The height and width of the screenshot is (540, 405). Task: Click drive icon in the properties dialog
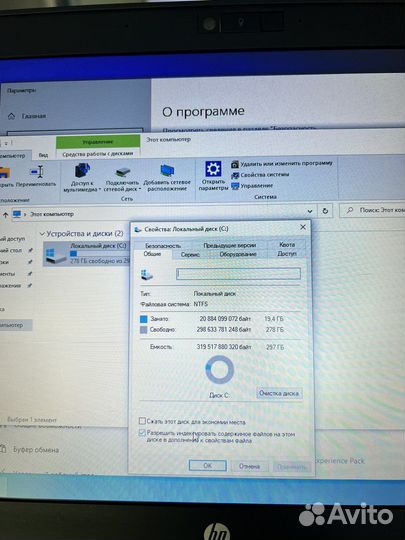(x=147, y=274)
